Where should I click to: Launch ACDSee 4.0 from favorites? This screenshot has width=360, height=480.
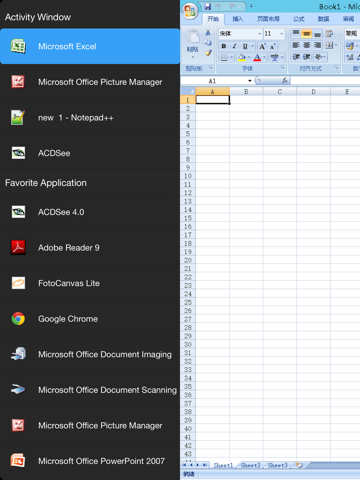(x=90, y=212)
